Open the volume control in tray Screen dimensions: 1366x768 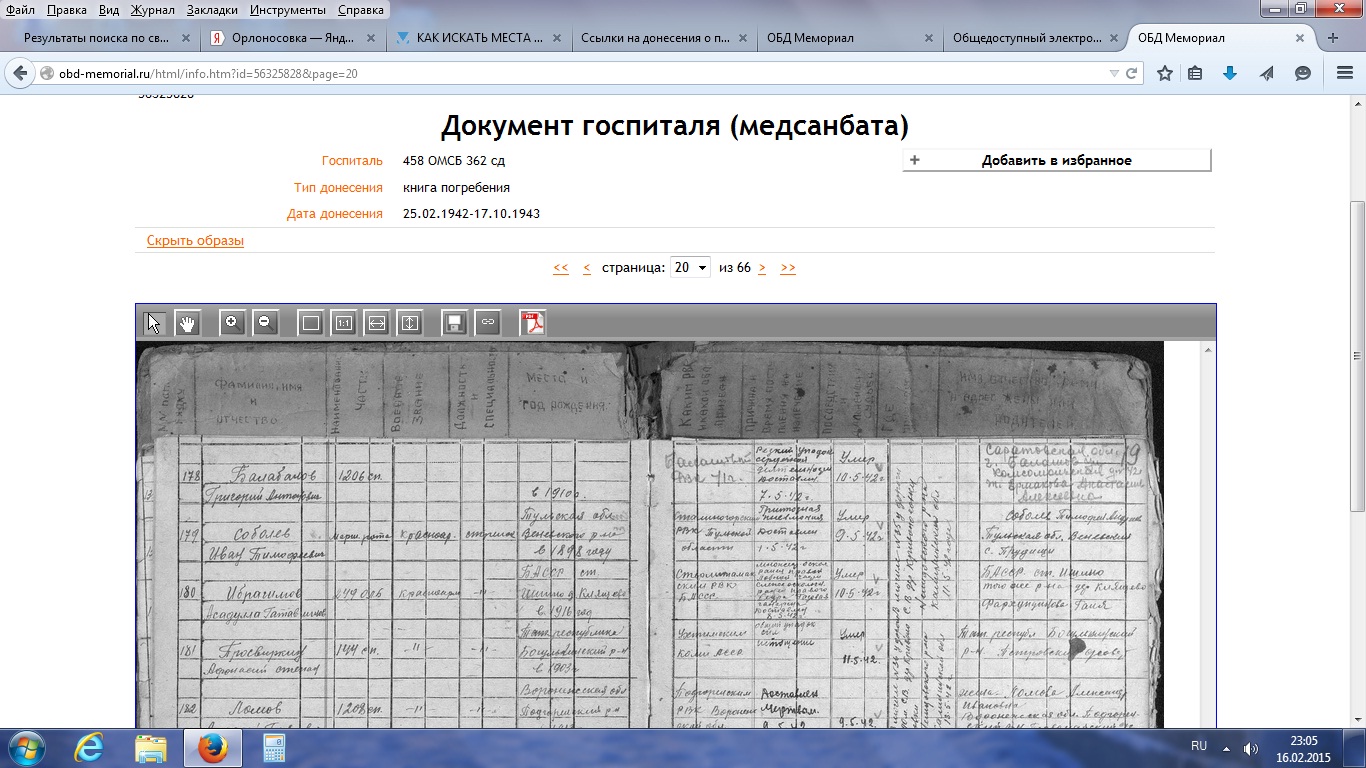(1250, 748)
